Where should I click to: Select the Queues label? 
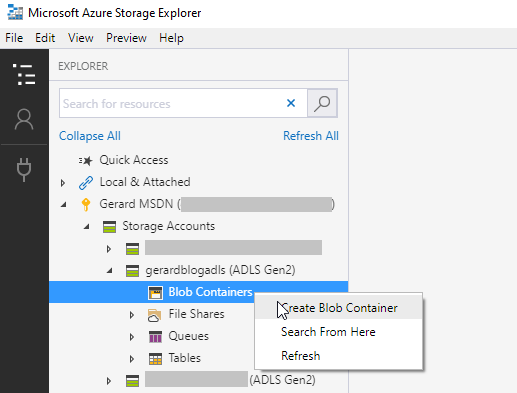click(x=188, y=336)
